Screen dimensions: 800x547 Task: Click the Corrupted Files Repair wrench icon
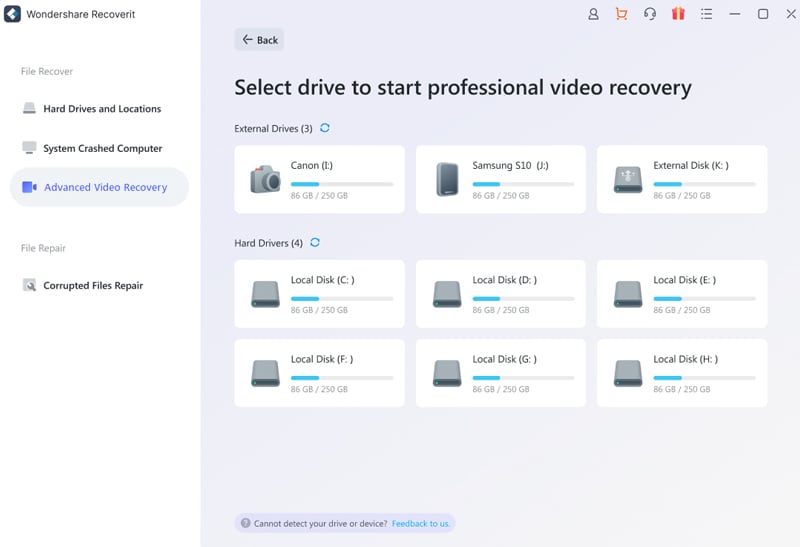tap(29, 285)
